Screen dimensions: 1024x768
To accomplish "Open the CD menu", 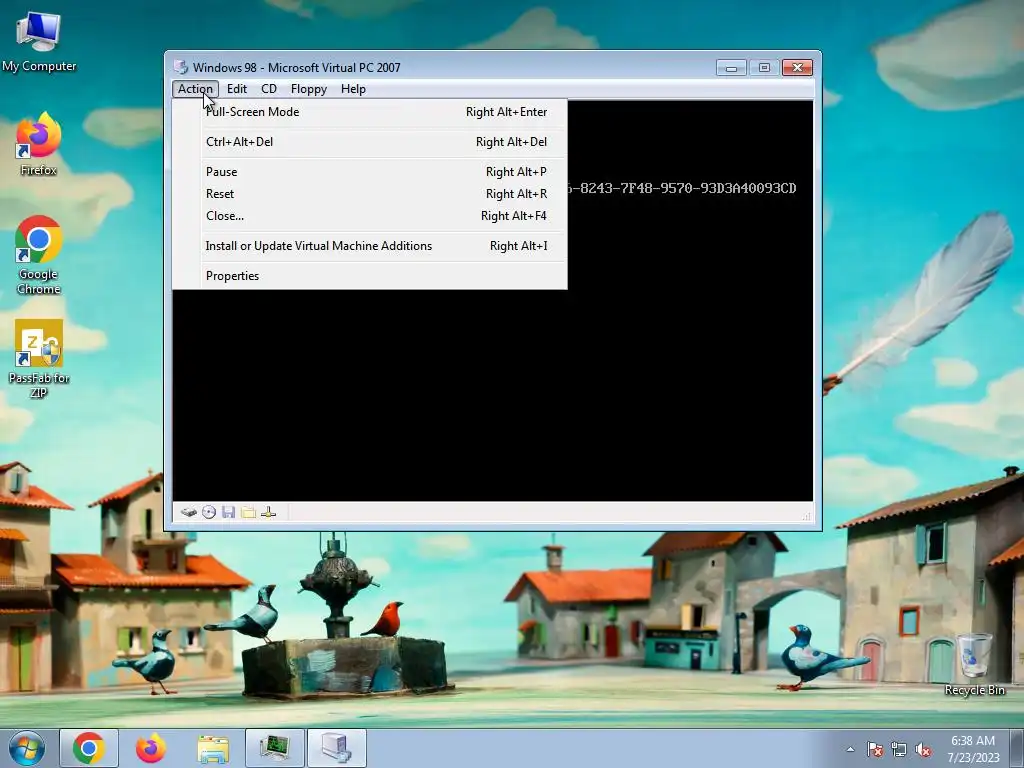I will 268,89.
